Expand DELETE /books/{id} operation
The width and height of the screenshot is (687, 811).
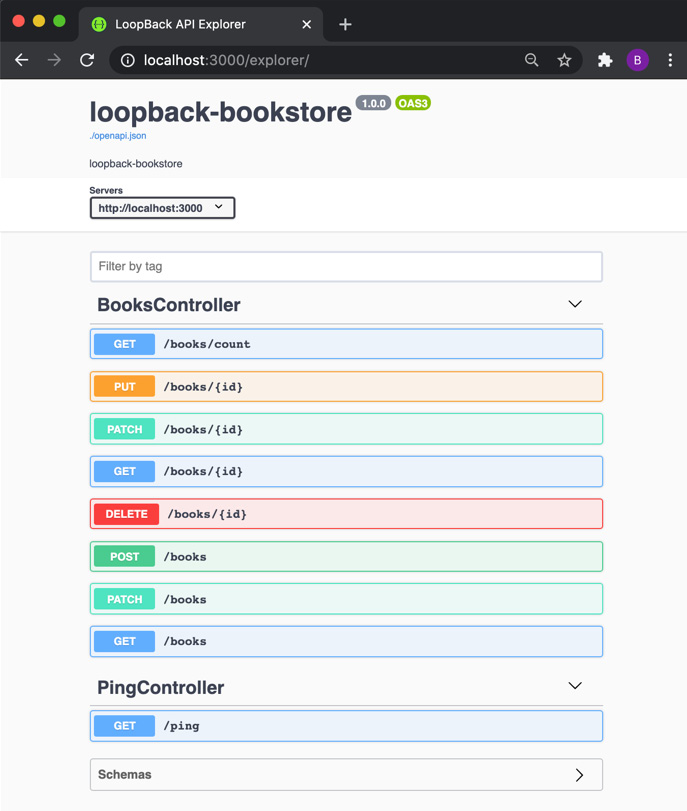point(346,514)
